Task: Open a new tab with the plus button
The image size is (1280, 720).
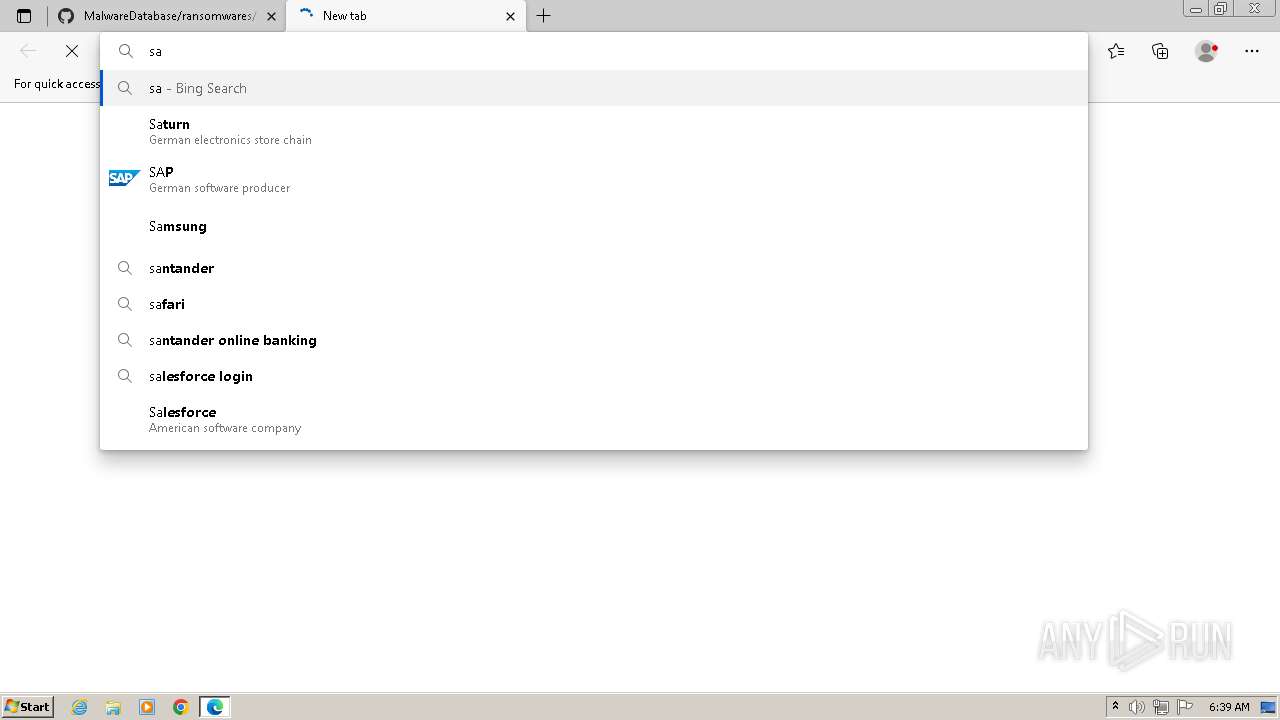Action: [x=543, y=16]
